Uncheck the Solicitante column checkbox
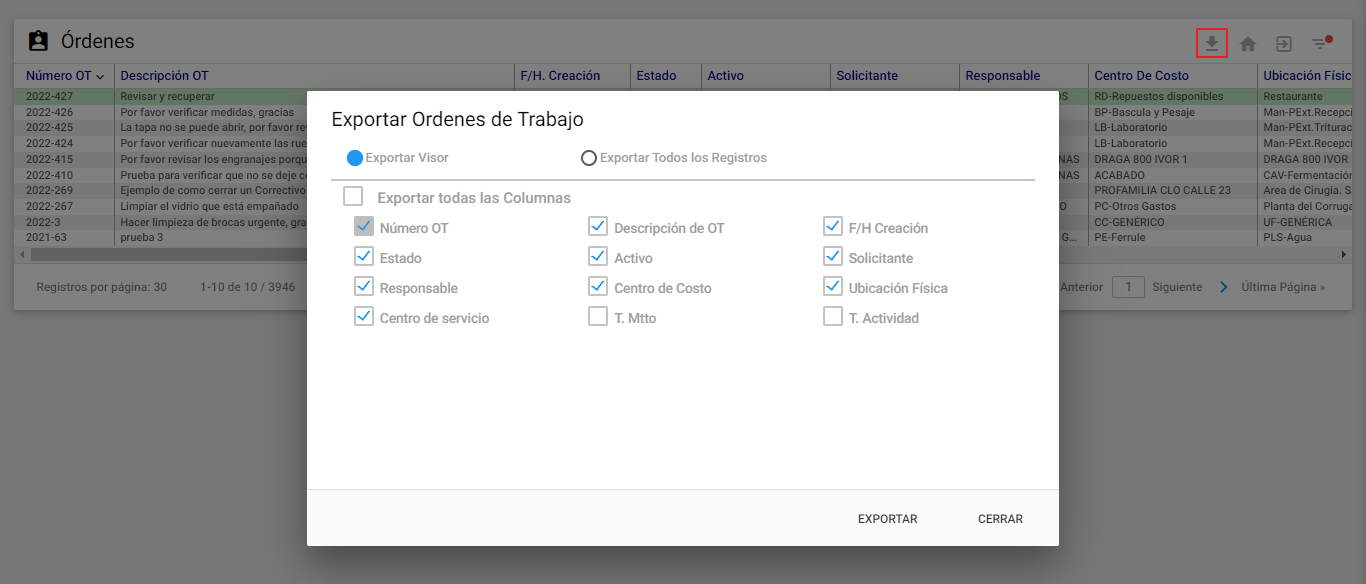The width and height of the screenshot is (1366, 584). (833, 257)
